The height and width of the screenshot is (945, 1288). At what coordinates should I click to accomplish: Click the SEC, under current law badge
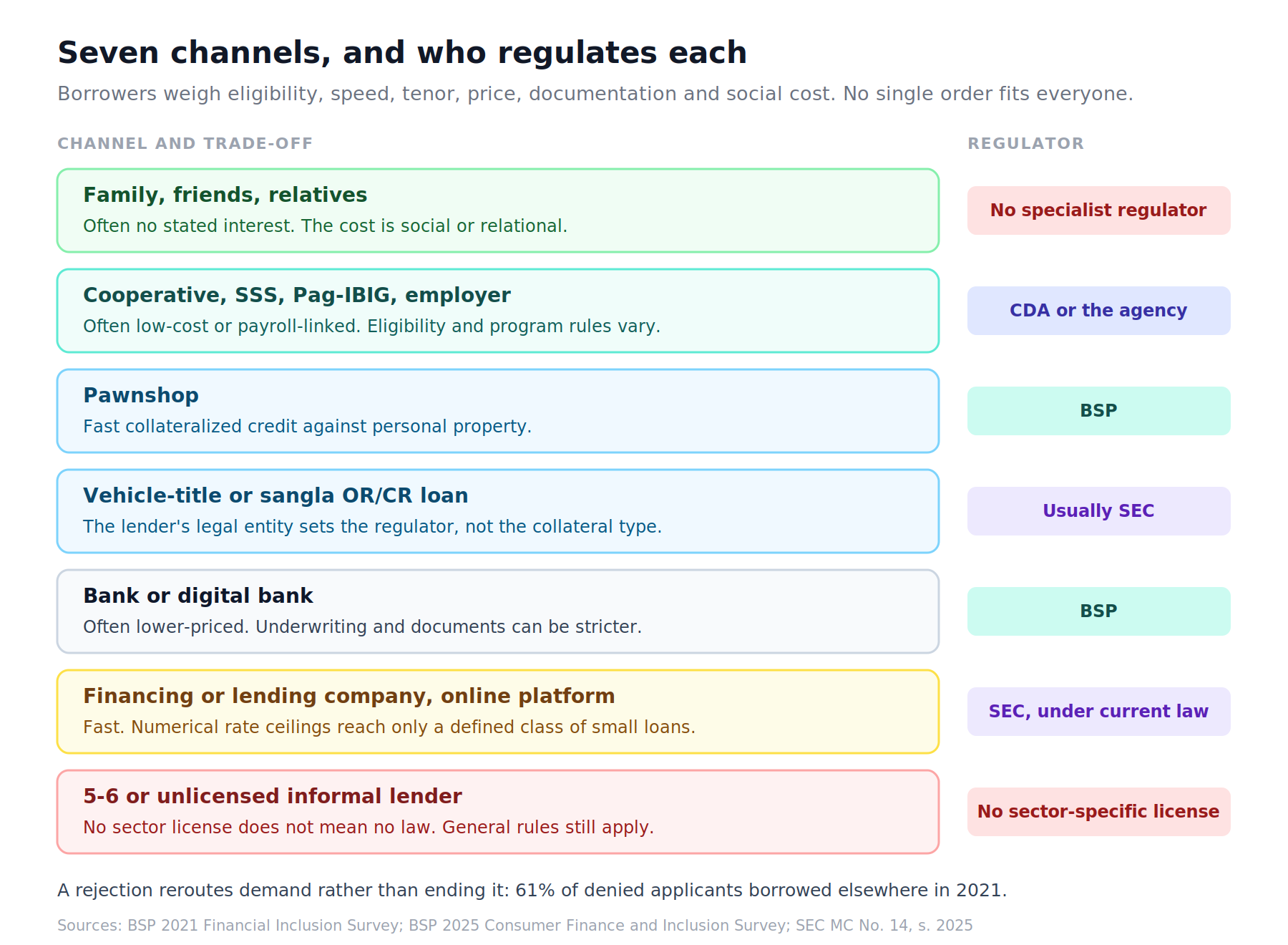1098,712
